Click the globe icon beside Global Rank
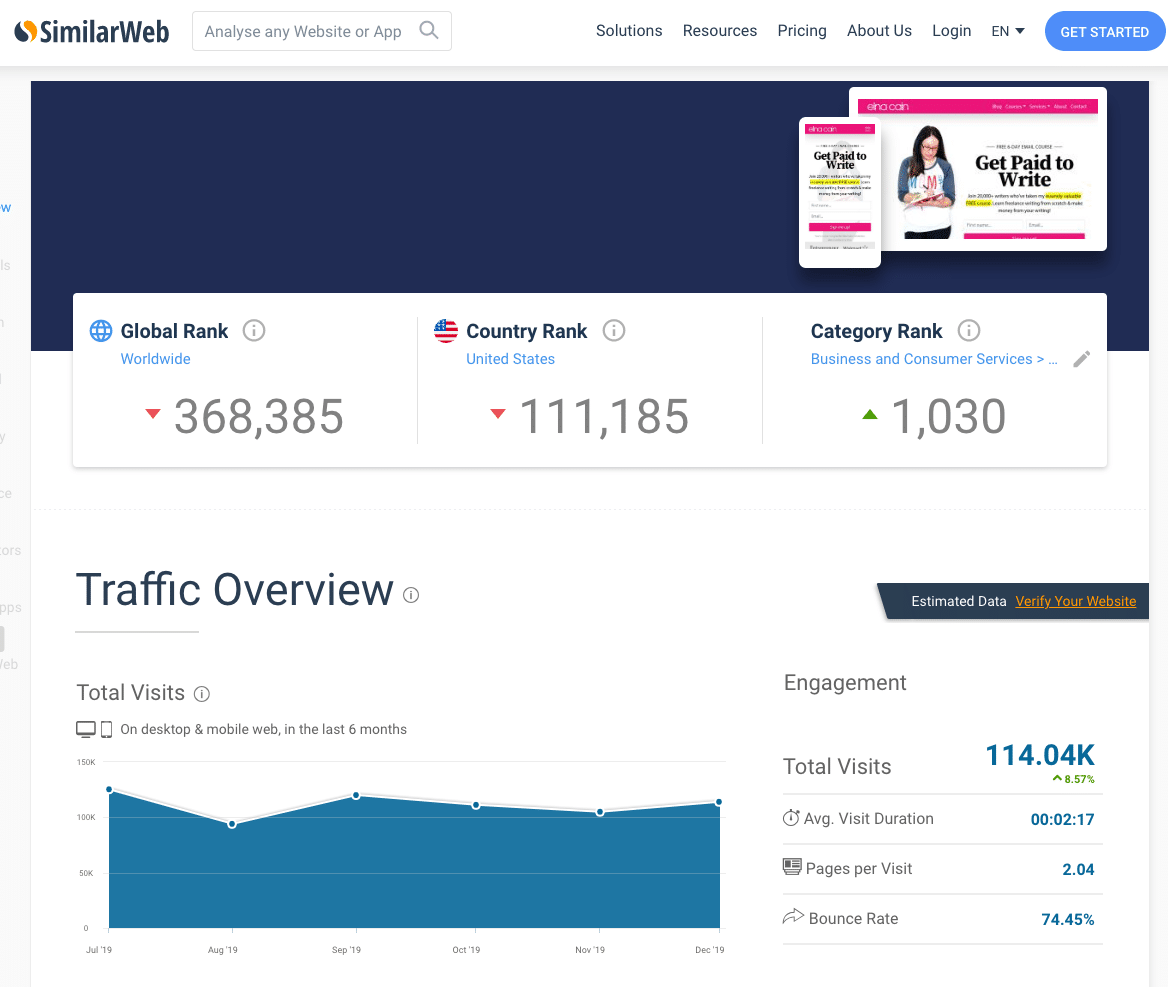1168x987 pixels. pyautogui.click(x=100, y=331)
